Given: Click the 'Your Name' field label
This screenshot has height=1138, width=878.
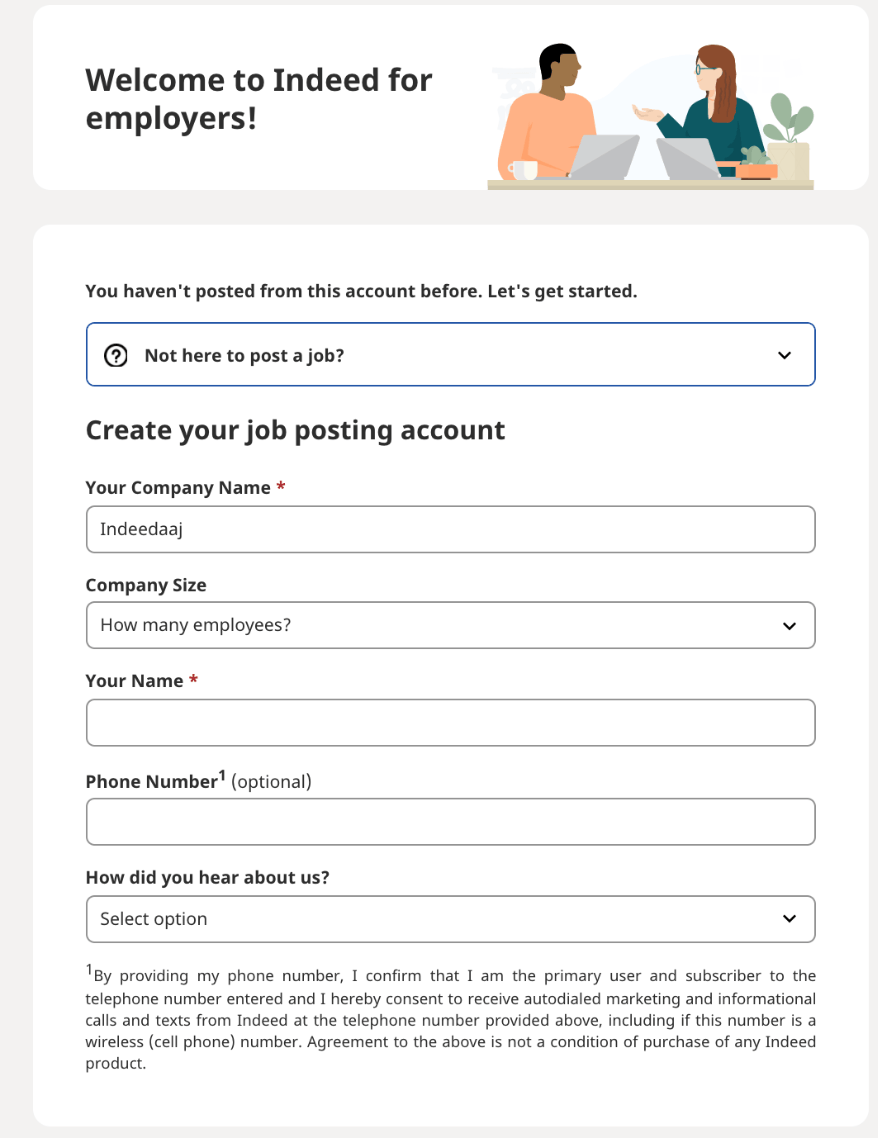Looking at the screenshot, I should click(x=134, y=681).
